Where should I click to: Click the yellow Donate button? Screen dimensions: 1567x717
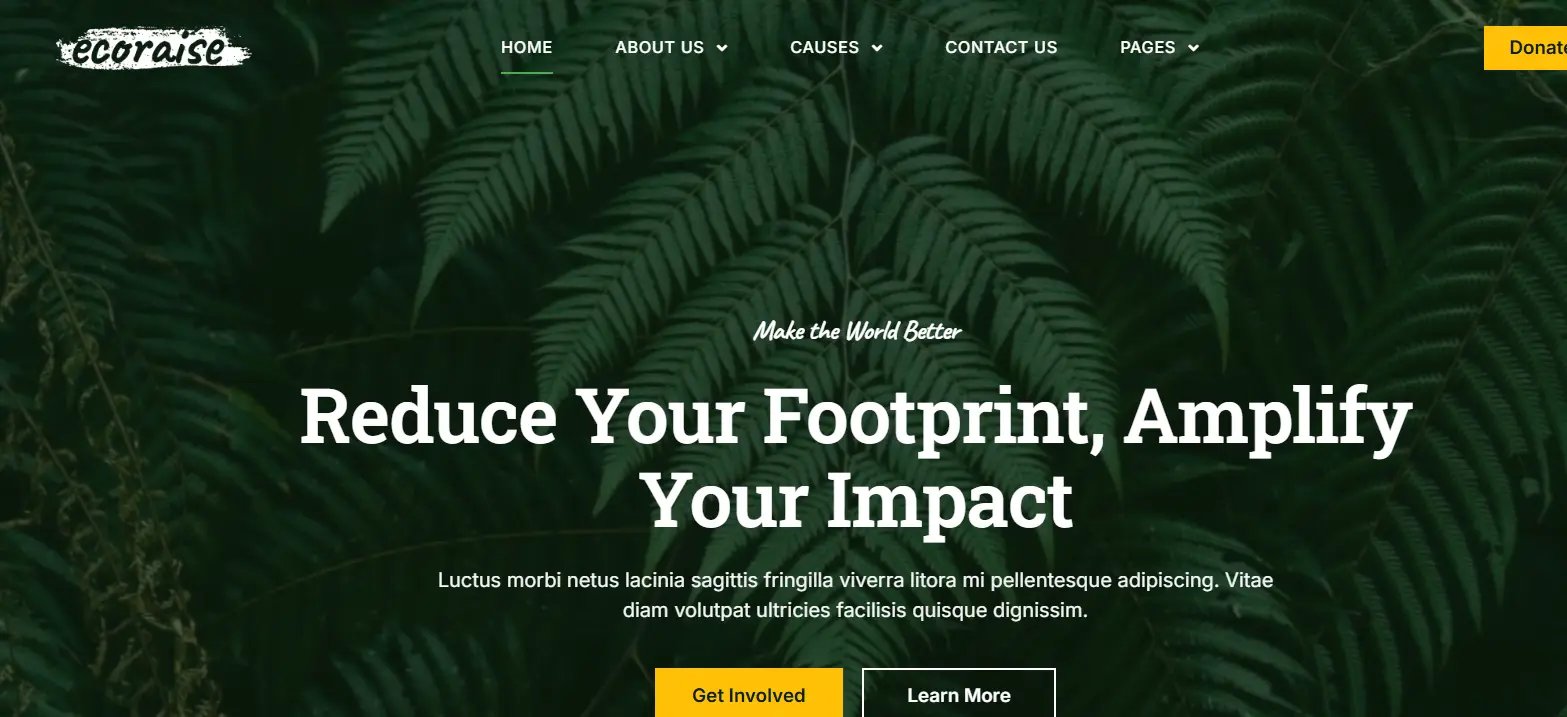[x=1526, y=48]
